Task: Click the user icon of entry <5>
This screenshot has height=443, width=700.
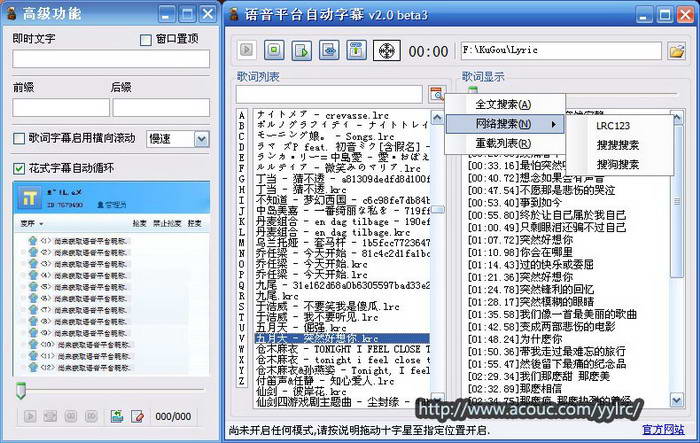Action: (33, 287)
